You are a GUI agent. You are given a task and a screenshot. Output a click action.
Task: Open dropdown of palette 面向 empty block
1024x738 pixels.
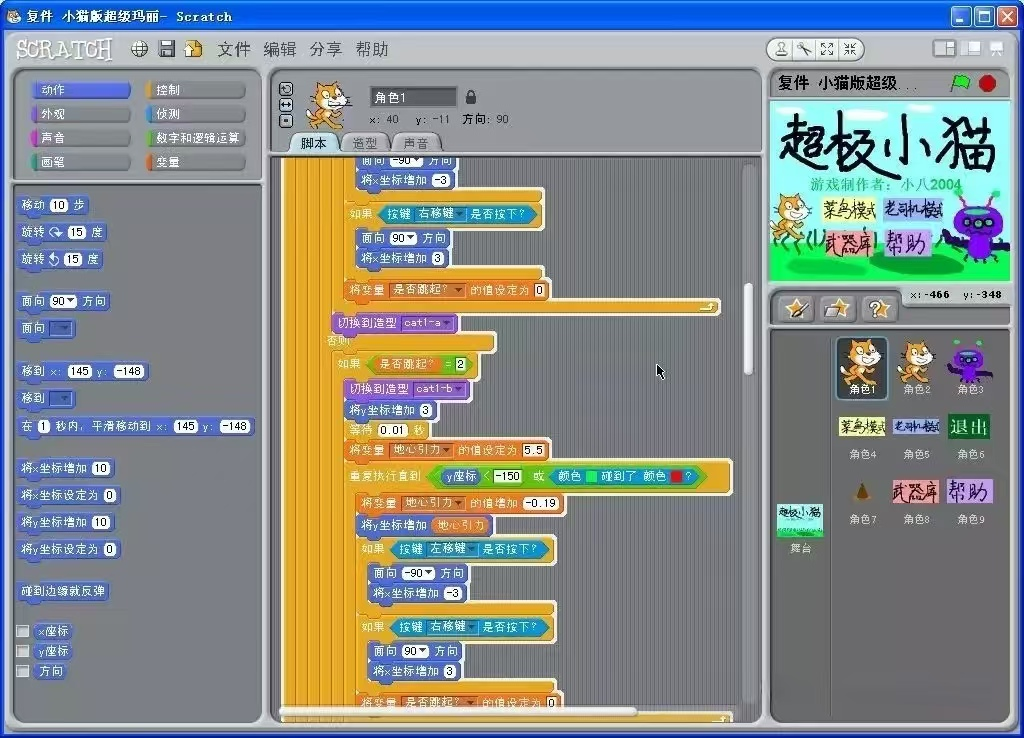[x=61, y=328]
